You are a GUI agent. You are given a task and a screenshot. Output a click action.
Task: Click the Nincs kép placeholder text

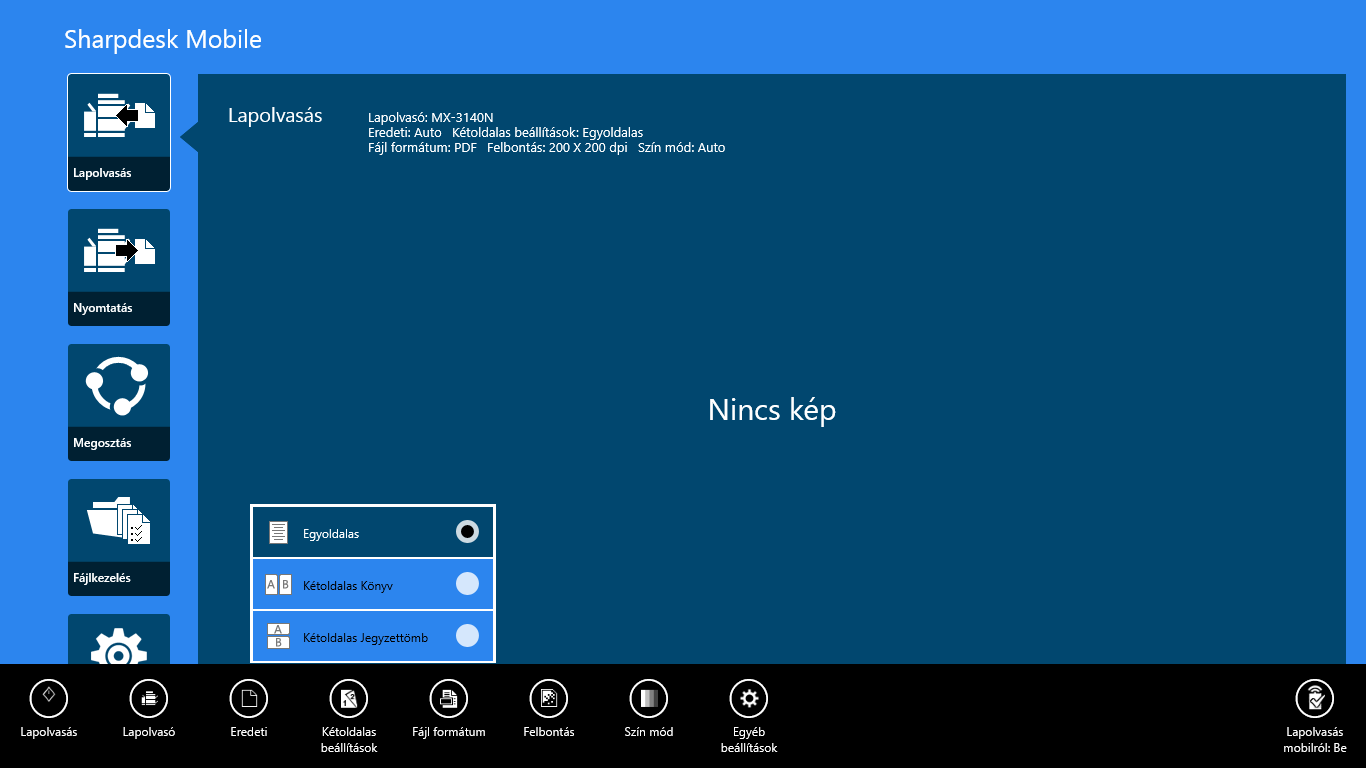click(772, 410)
